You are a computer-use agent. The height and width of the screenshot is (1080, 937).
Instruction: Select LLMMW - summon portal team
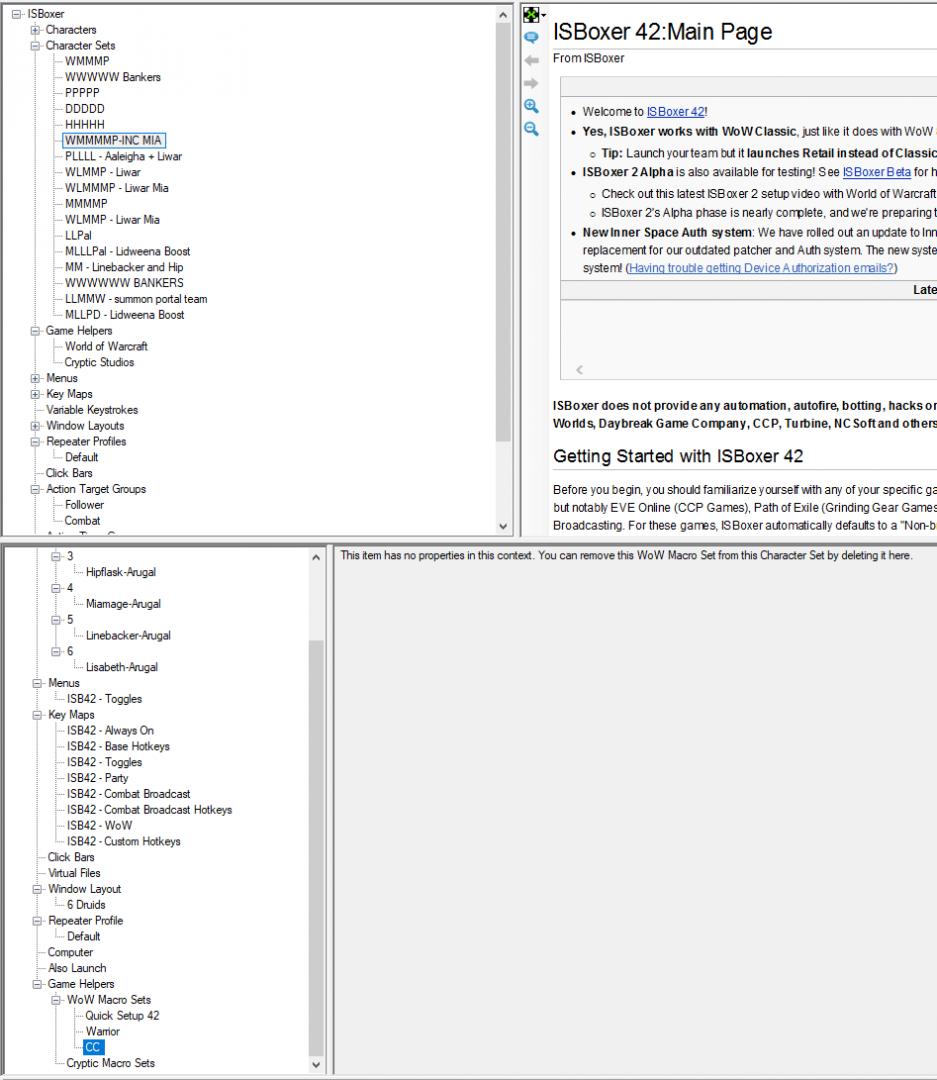click(136, 299)
